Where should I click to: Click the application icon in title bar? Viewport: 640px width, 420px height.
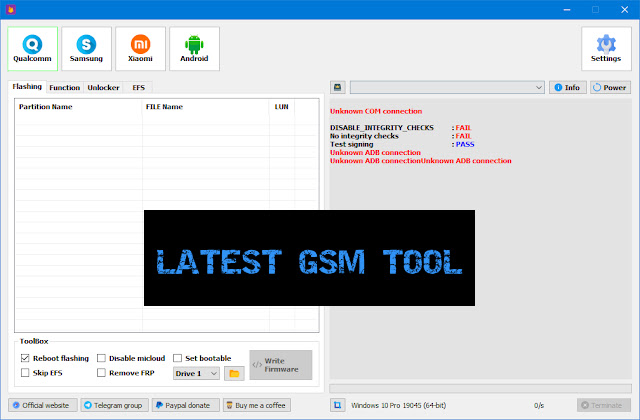point(11,9)
